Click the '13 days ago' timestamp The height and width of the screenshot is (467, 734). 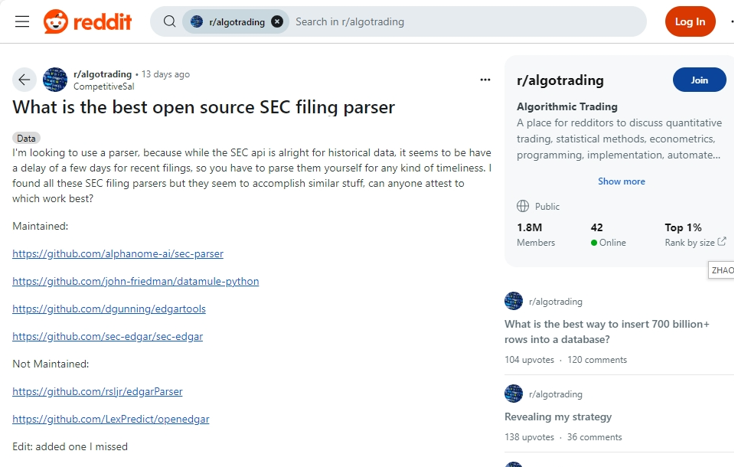(166, 74)
